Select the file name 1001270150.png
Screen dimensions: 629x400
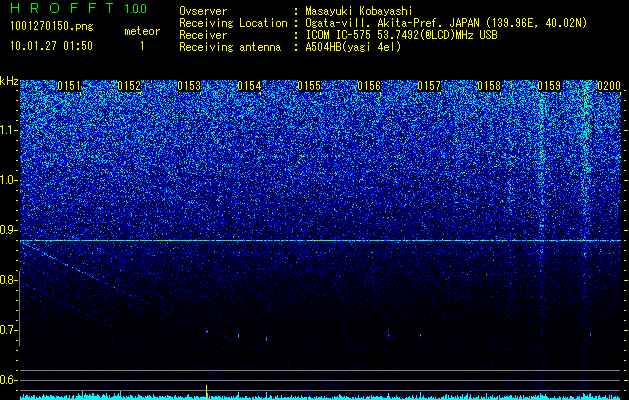(x=51, y=27)
